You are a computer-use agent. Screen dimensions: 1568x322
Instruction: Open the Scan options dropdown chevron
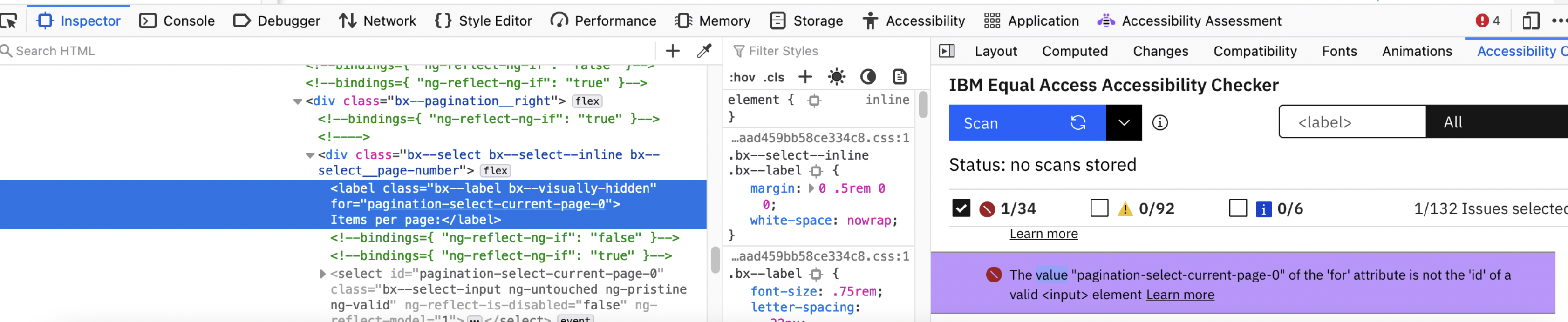(x=1124, y=123)
